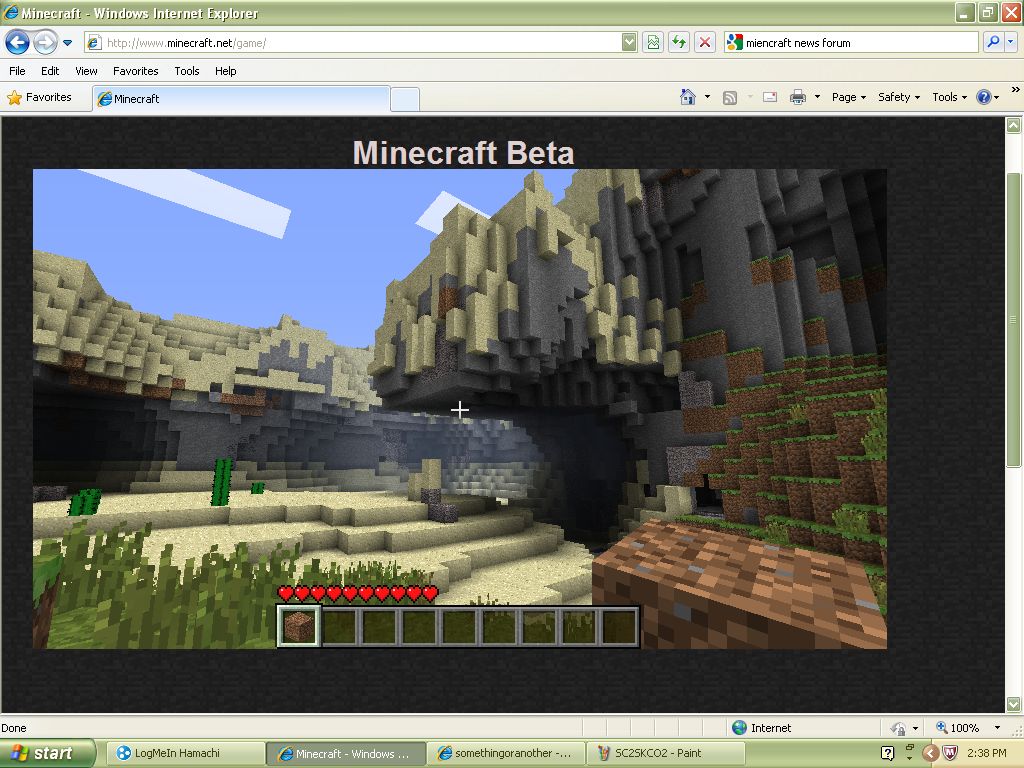Open the Tools command bar dropdown
1024x768 pixels.
[x=950, y=97]
